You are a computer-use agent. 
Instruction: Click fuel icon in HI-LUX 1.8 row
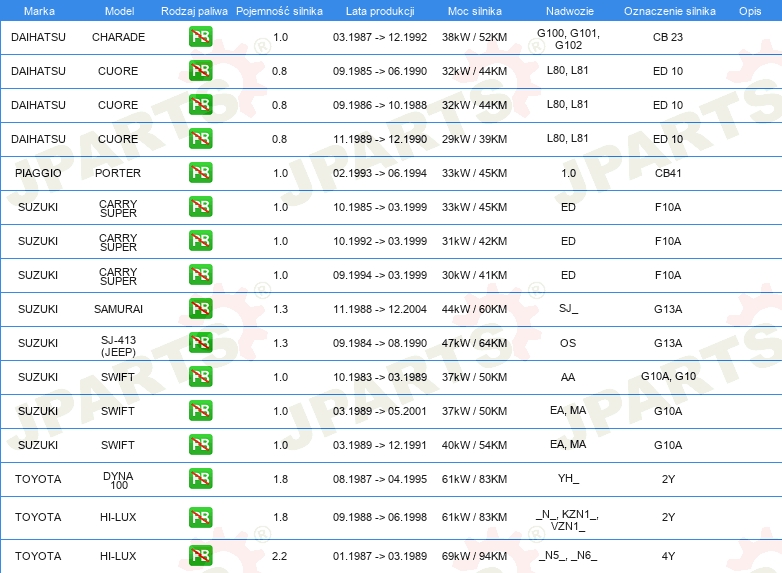click(x=200, y=517)
